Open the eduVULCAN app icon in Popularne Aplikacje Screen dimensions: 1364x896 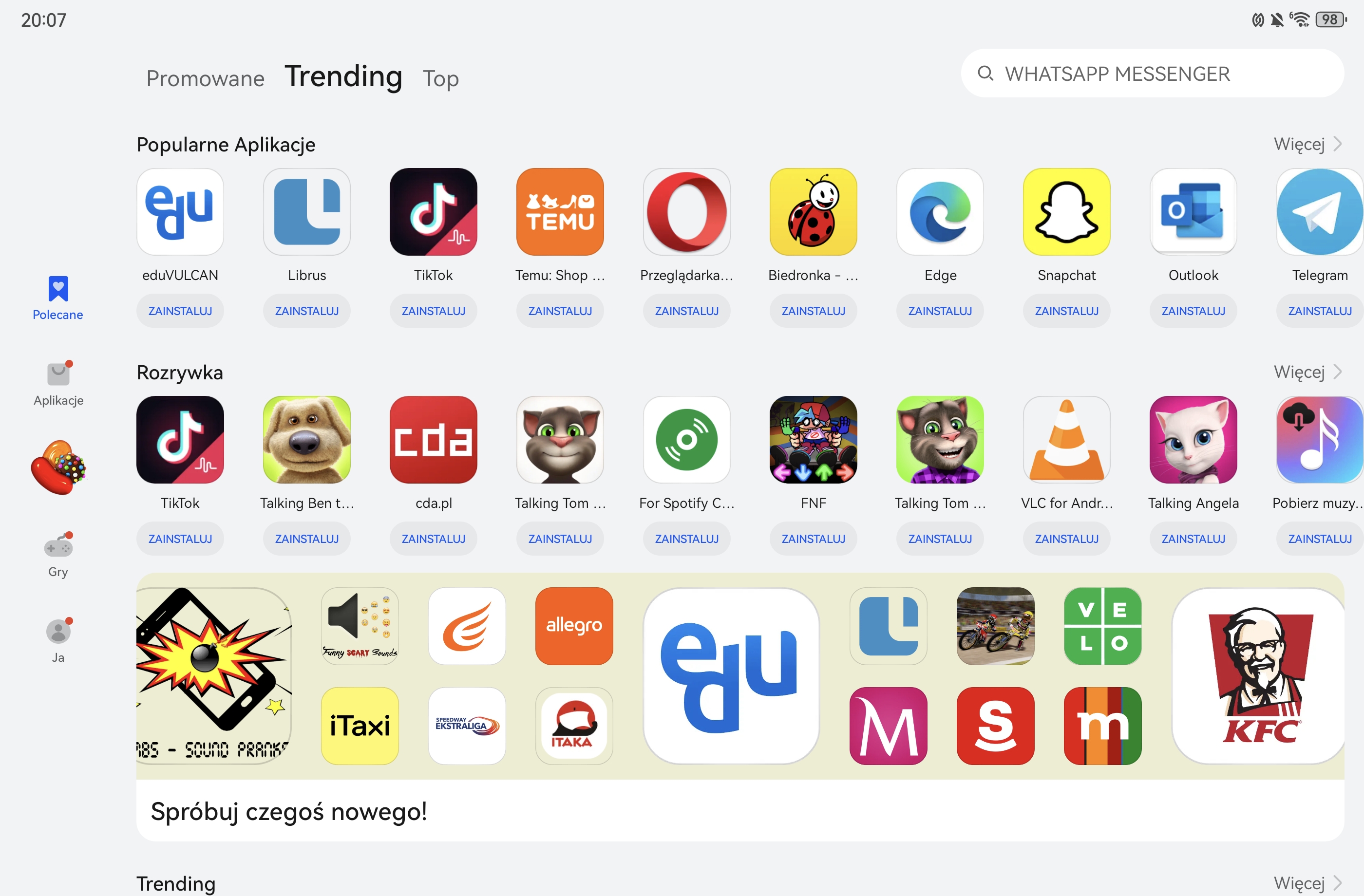tap(180, 211)
